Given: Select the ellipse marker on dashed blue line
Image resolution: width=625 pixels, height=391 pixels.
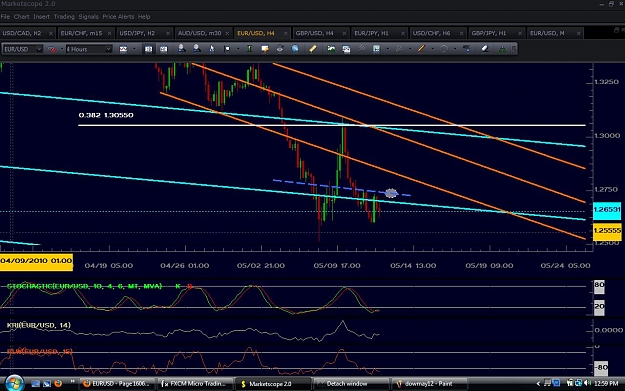Looking at the screenshot, I should pos(391,193).
